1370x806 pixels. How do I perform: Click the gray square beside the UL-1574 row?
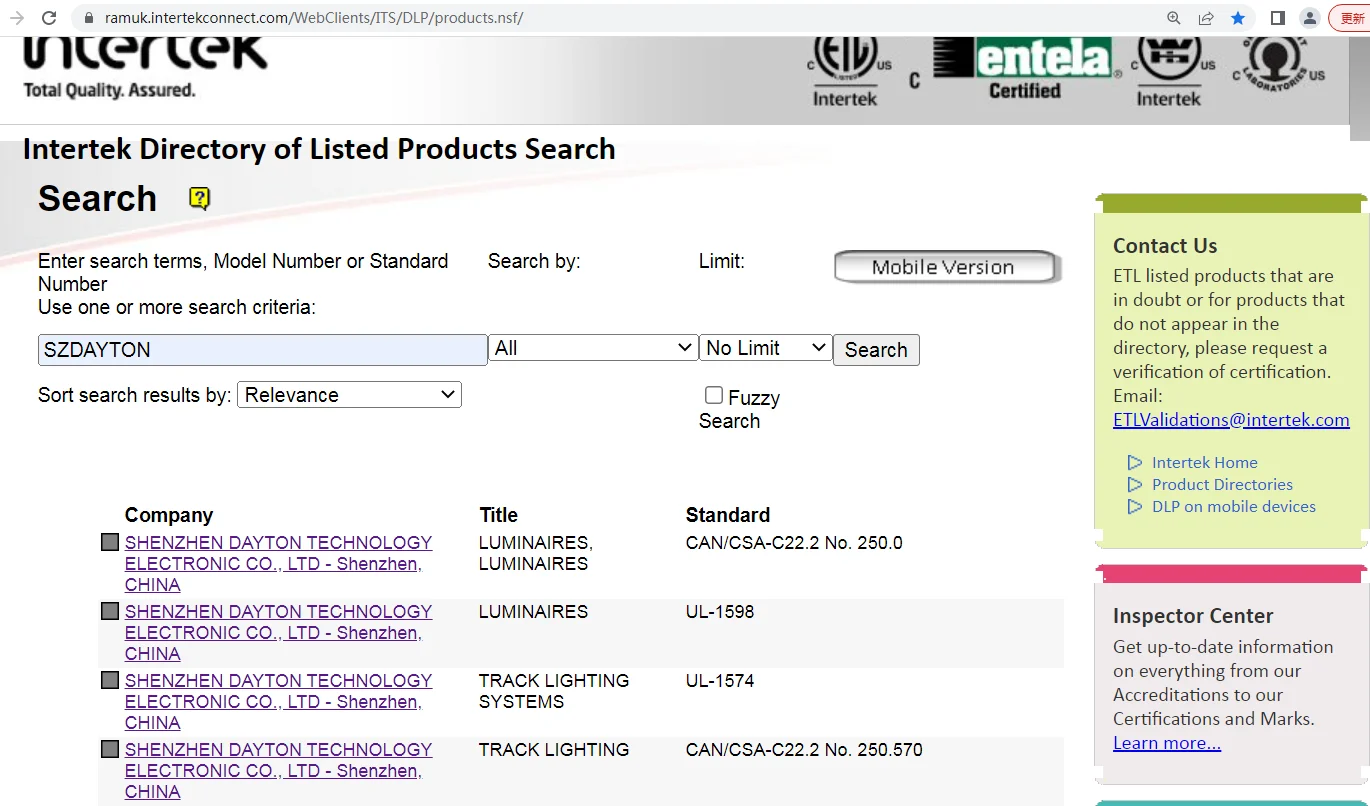(110, 681)
